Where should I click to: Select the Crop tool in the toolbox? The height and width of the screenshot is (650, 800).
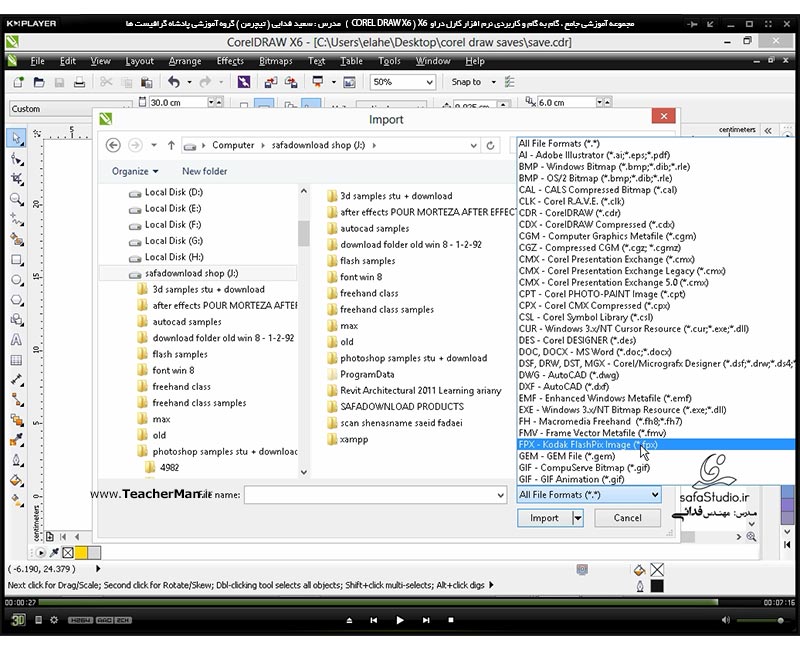[x=17, y=179]
